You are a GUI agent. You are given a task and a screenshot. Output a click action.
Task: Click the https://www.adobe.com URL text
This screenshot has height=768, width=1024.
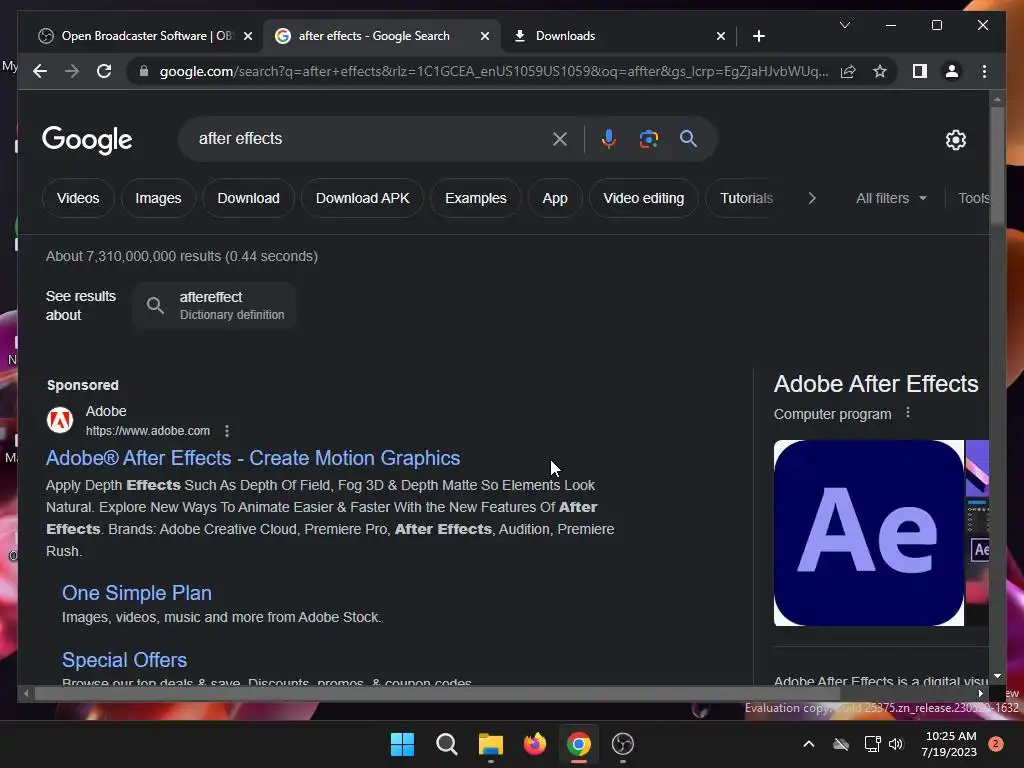tap(148, 431)
